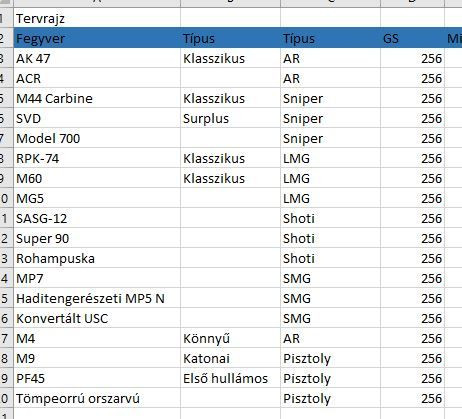
Task: Click LMG in the MG5 row
Action: (x=330, y=198)
